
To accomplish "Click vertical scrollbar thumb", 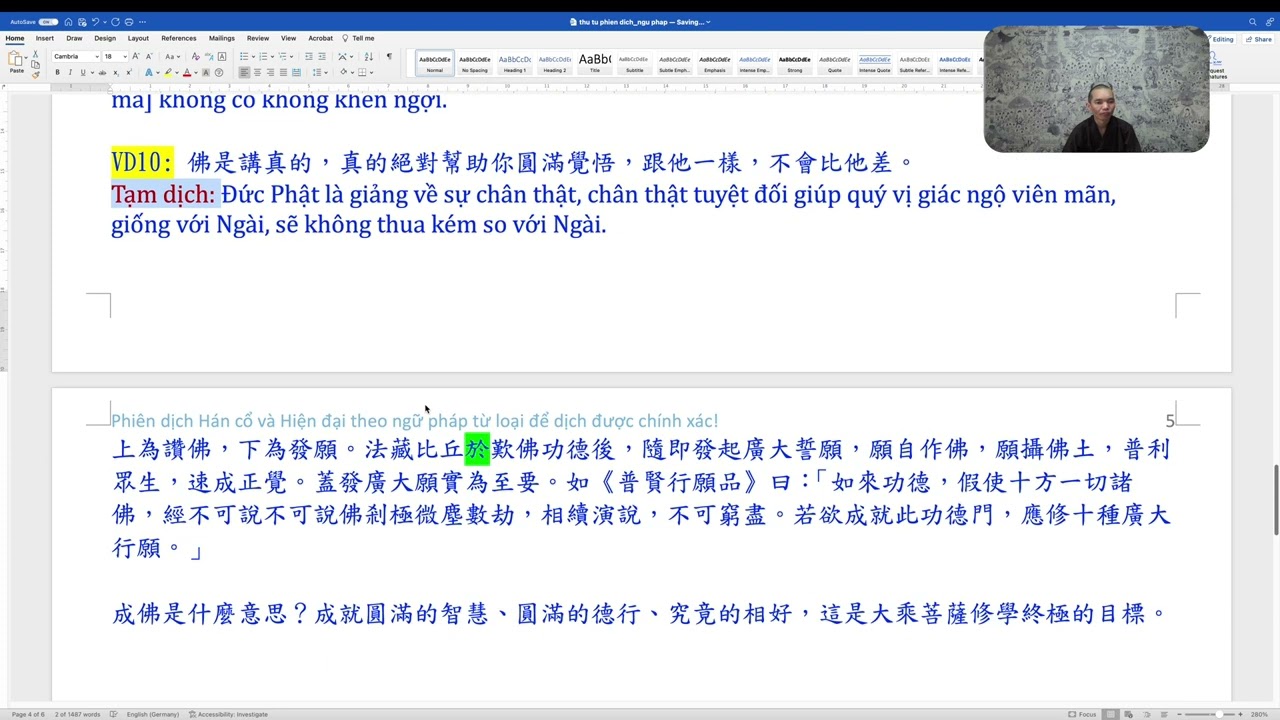I will (x=1275, y=500).
